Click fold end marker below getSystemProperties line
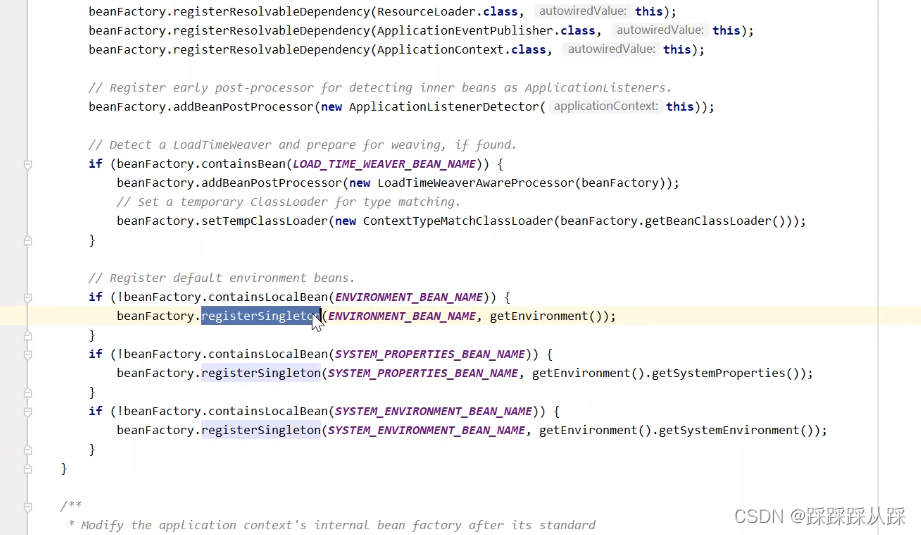The height and width of the screenshot is (535, 921). coord(28,393)
